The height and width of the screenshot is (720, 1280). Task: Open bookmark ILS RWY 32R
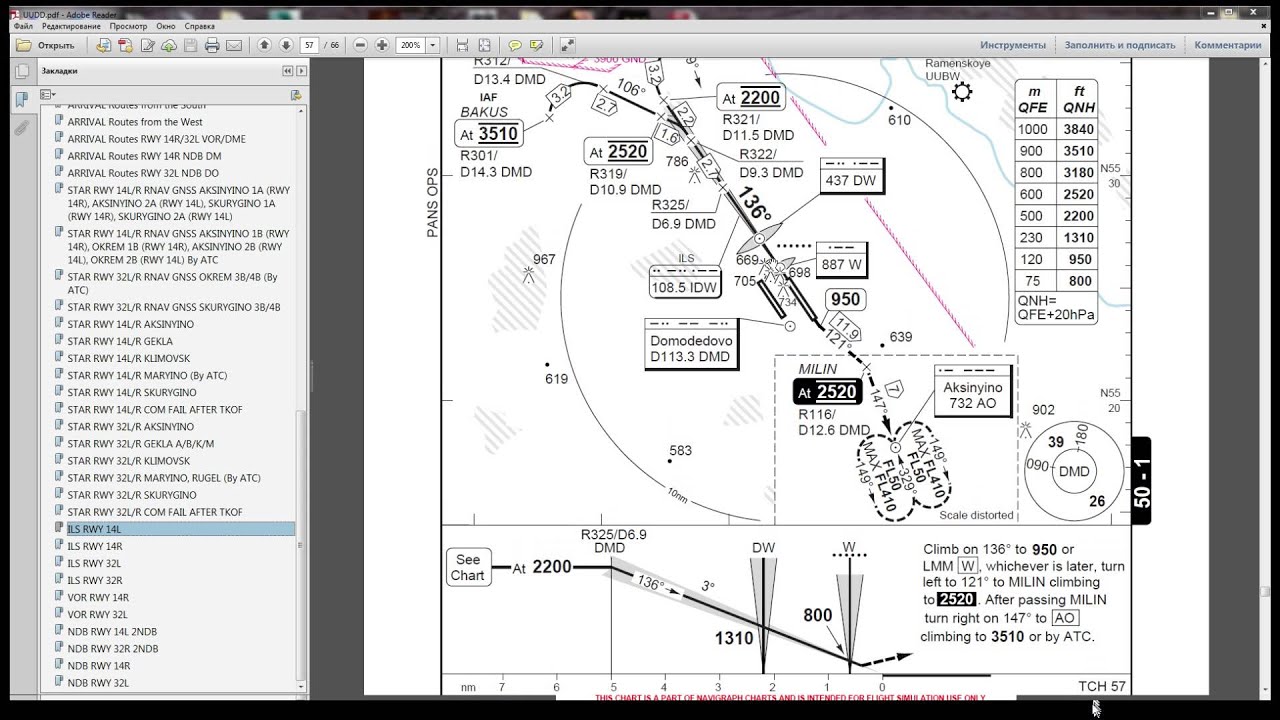(95, 580)
